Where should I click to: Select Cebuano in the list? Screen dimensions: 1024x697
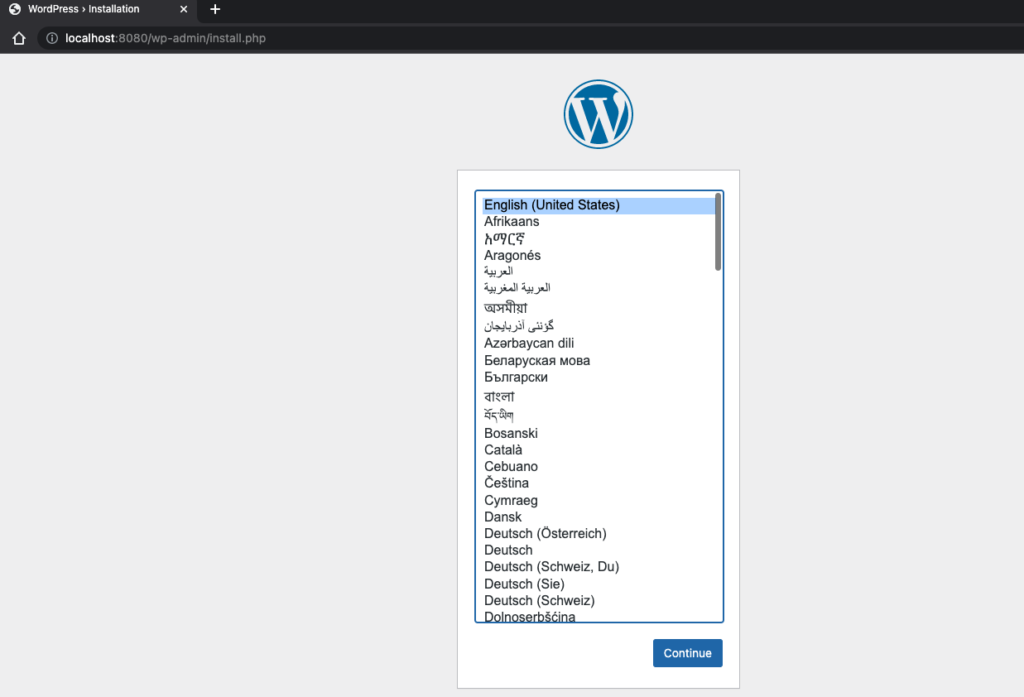coord(599,466)
